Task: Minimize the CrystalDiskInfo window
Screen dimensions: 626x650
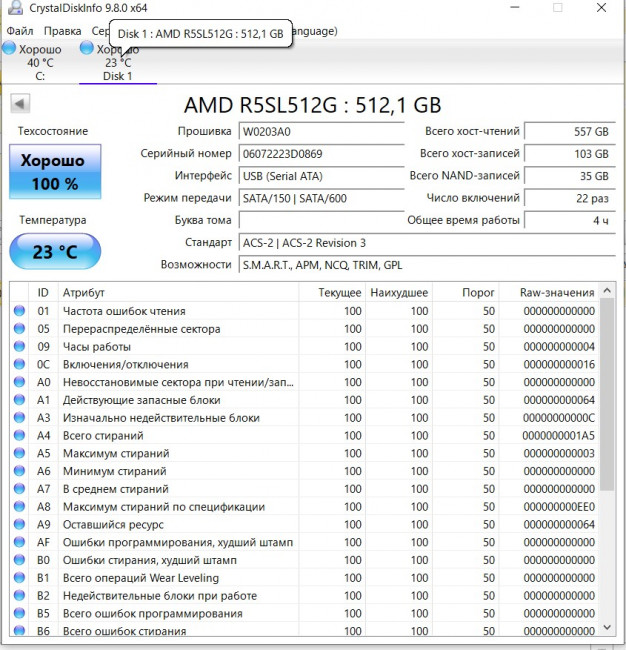Action: click(x=514, y=7)
